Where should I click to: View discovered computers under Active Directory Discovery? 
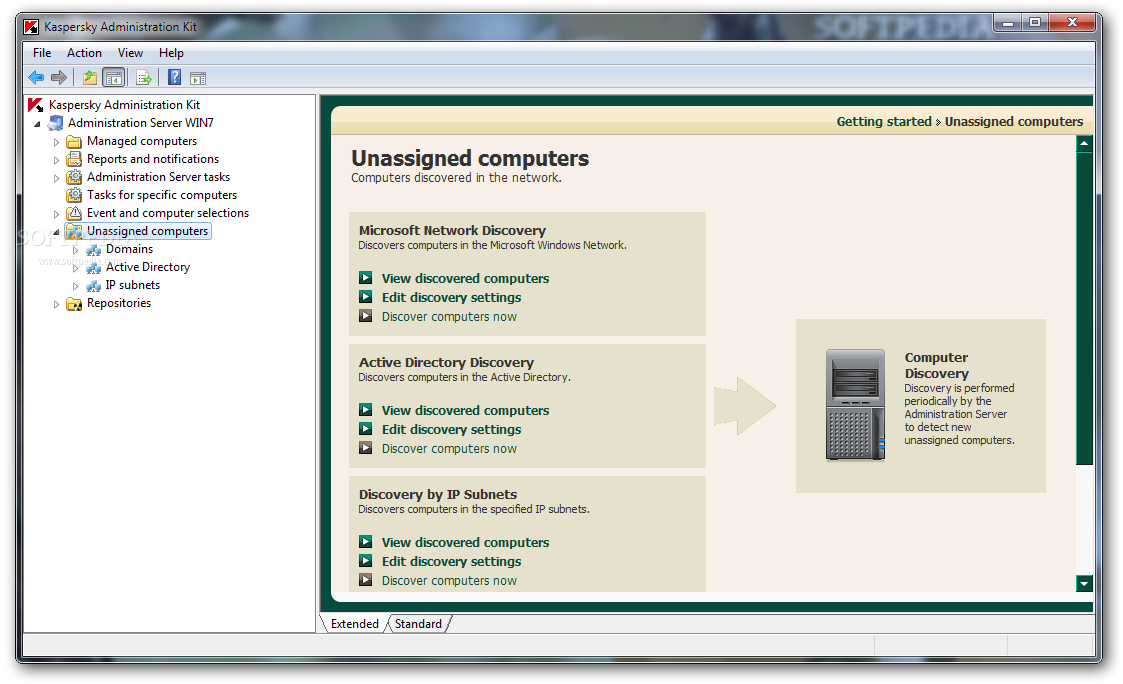[466, 410]
